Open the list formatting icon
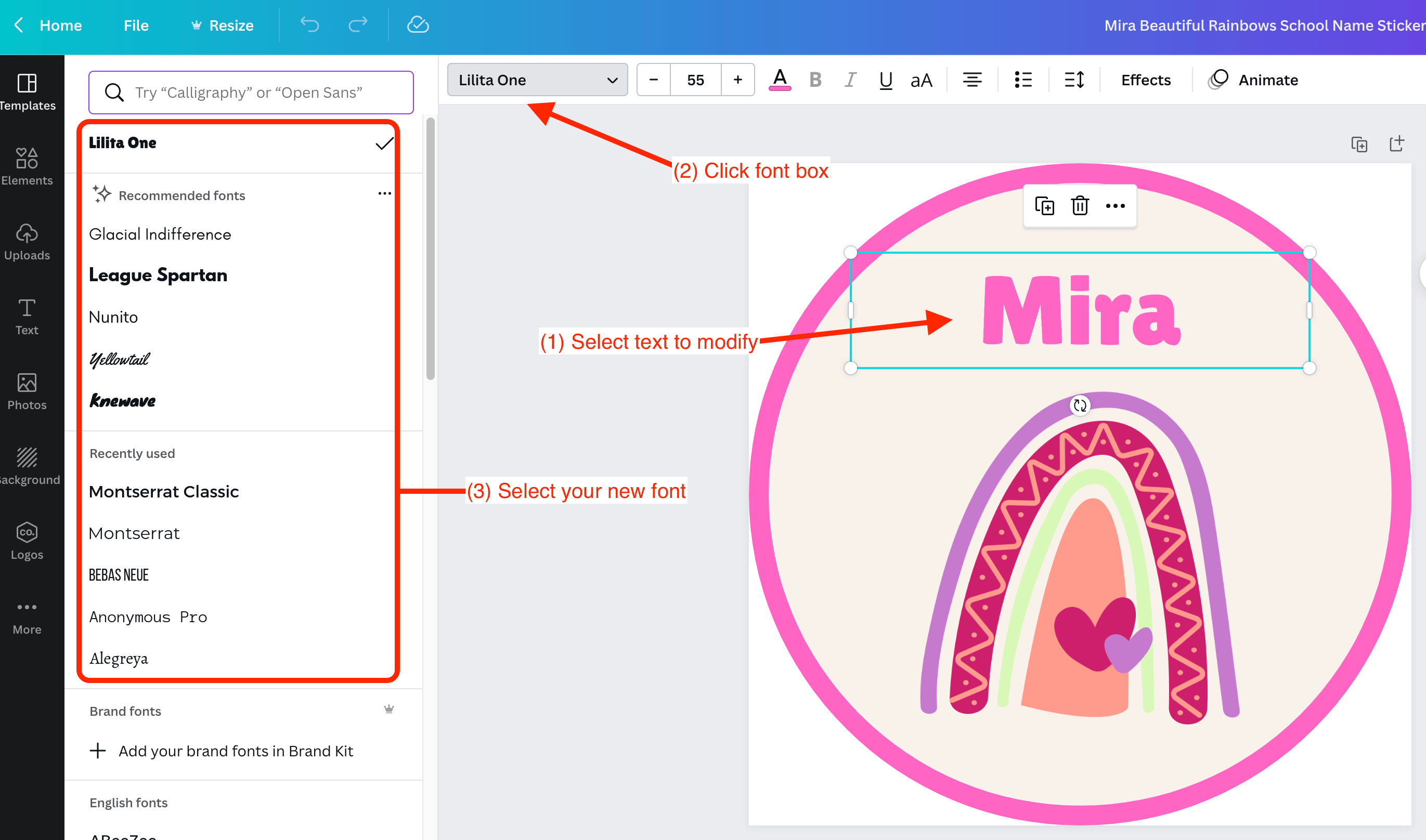This screenshot has width=1426, height=840. (x=1023, y=80)
